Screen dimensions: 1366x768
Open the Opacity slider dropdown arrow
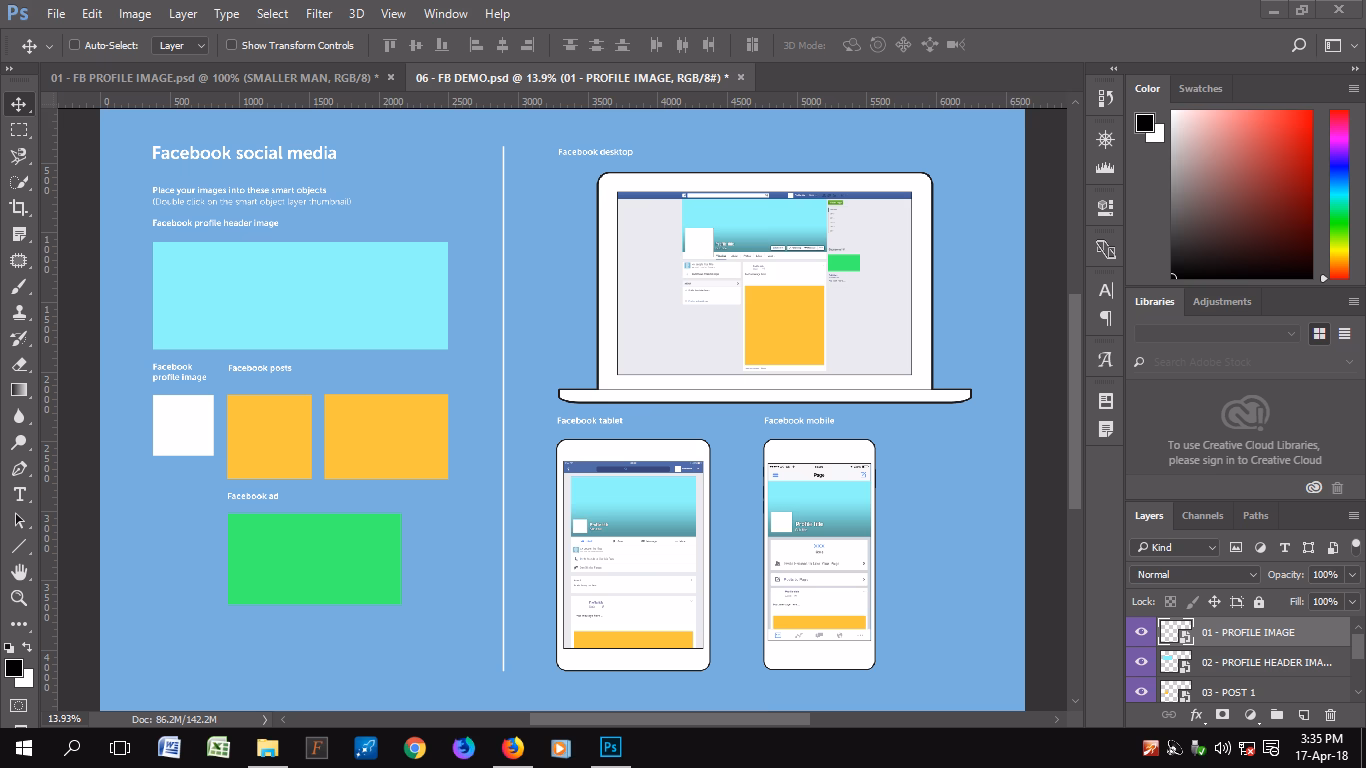pos(1353,575)
